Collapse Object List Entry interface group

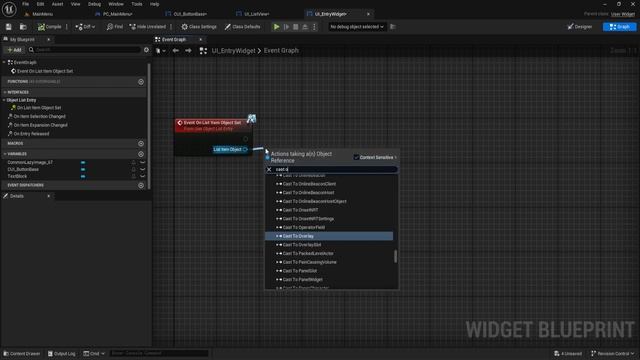click(x=4, y=100)
